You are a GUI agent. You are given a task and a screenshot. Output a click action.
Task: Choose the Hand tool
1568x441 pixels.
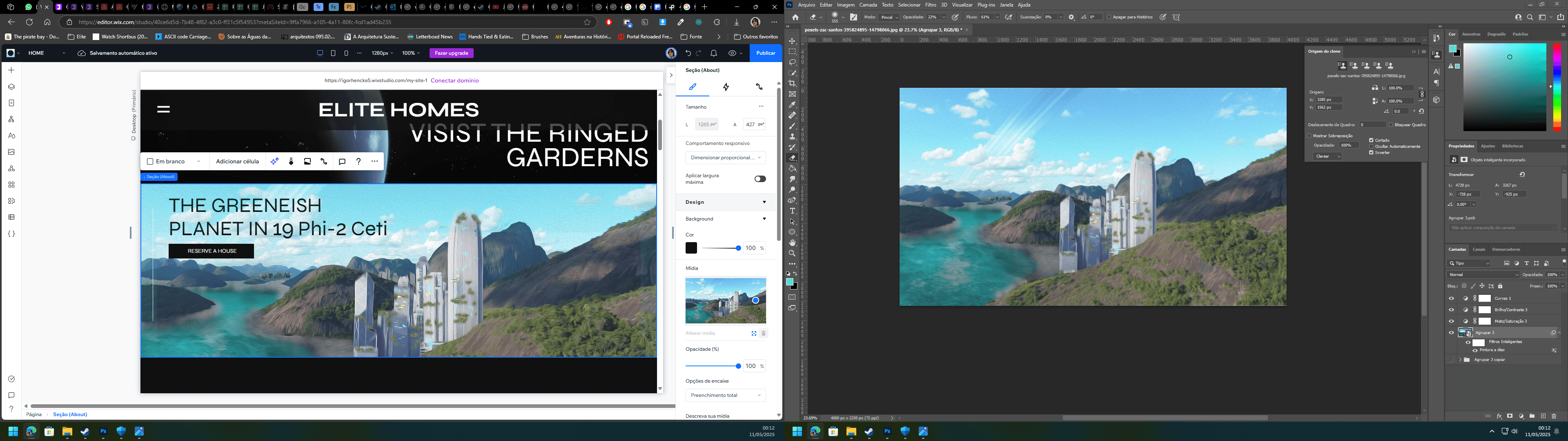click(x=792, y=243)
